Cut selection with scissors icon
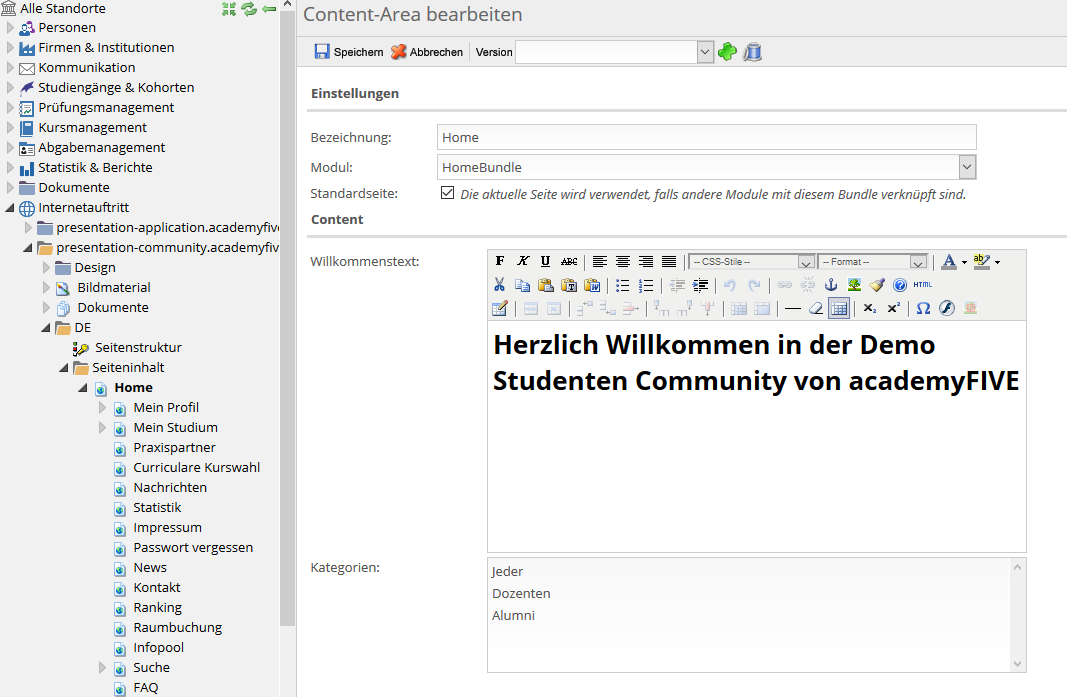1067x697 pixels. point(499,285)
